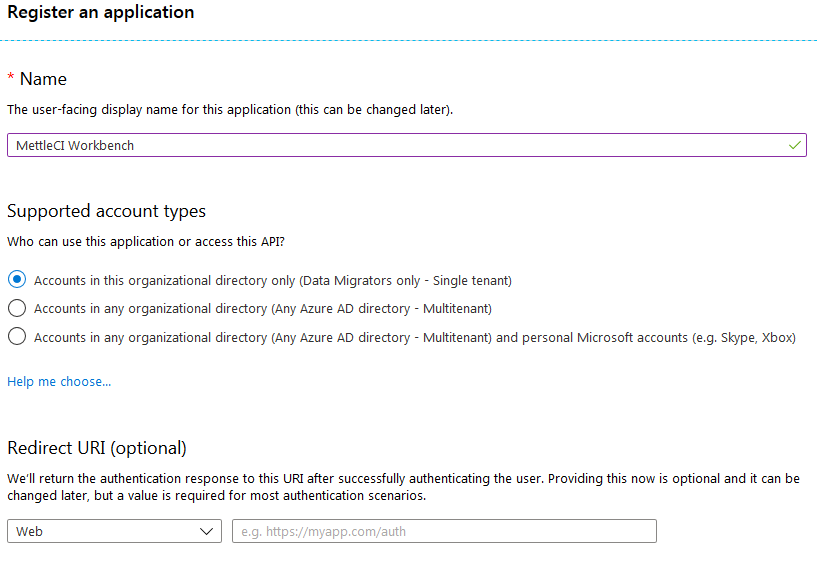Click the green checkmark in Name field
The image size is (817, 566).
click(x=794, y=145)
